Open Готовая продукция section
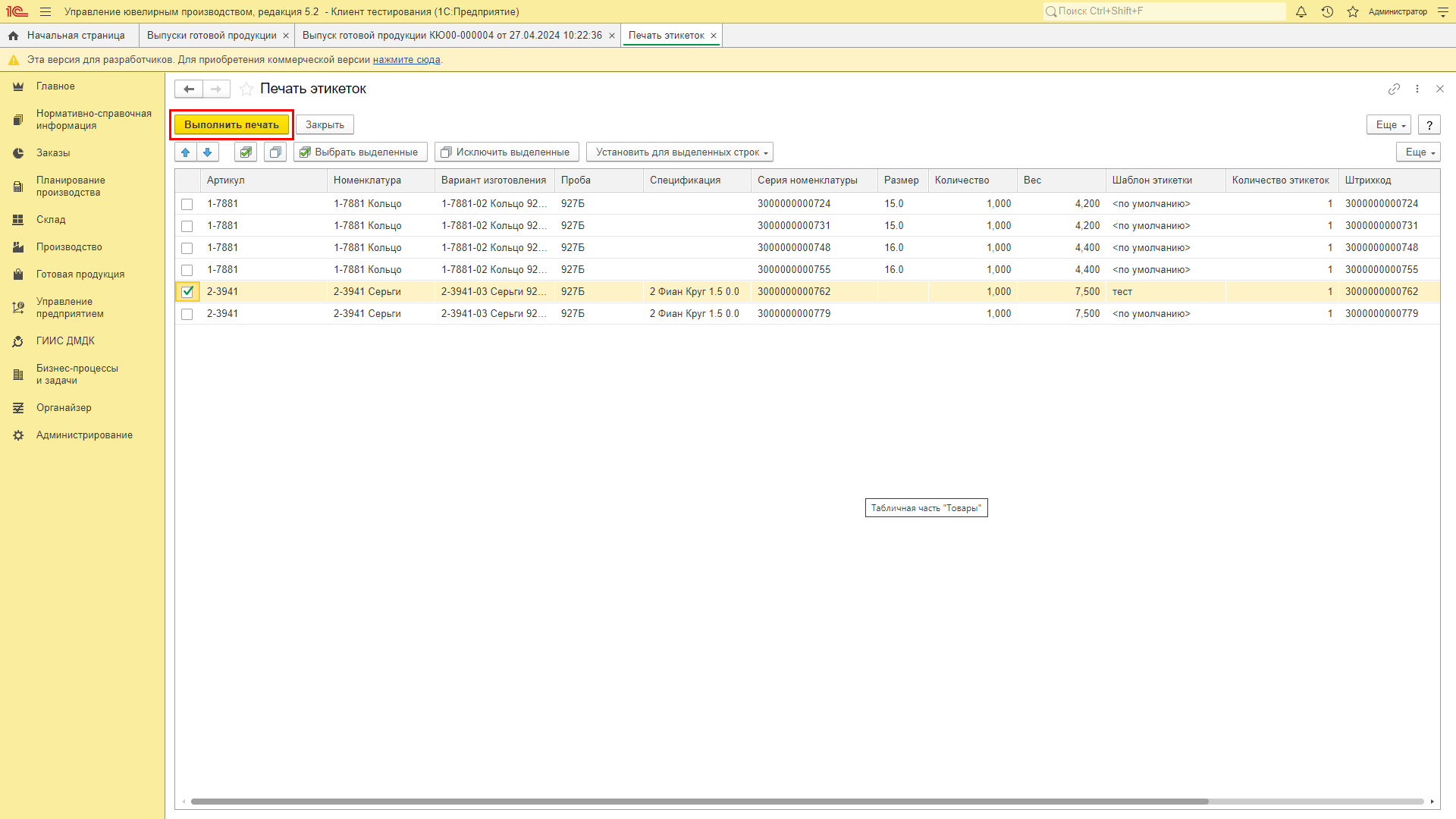 80,275
